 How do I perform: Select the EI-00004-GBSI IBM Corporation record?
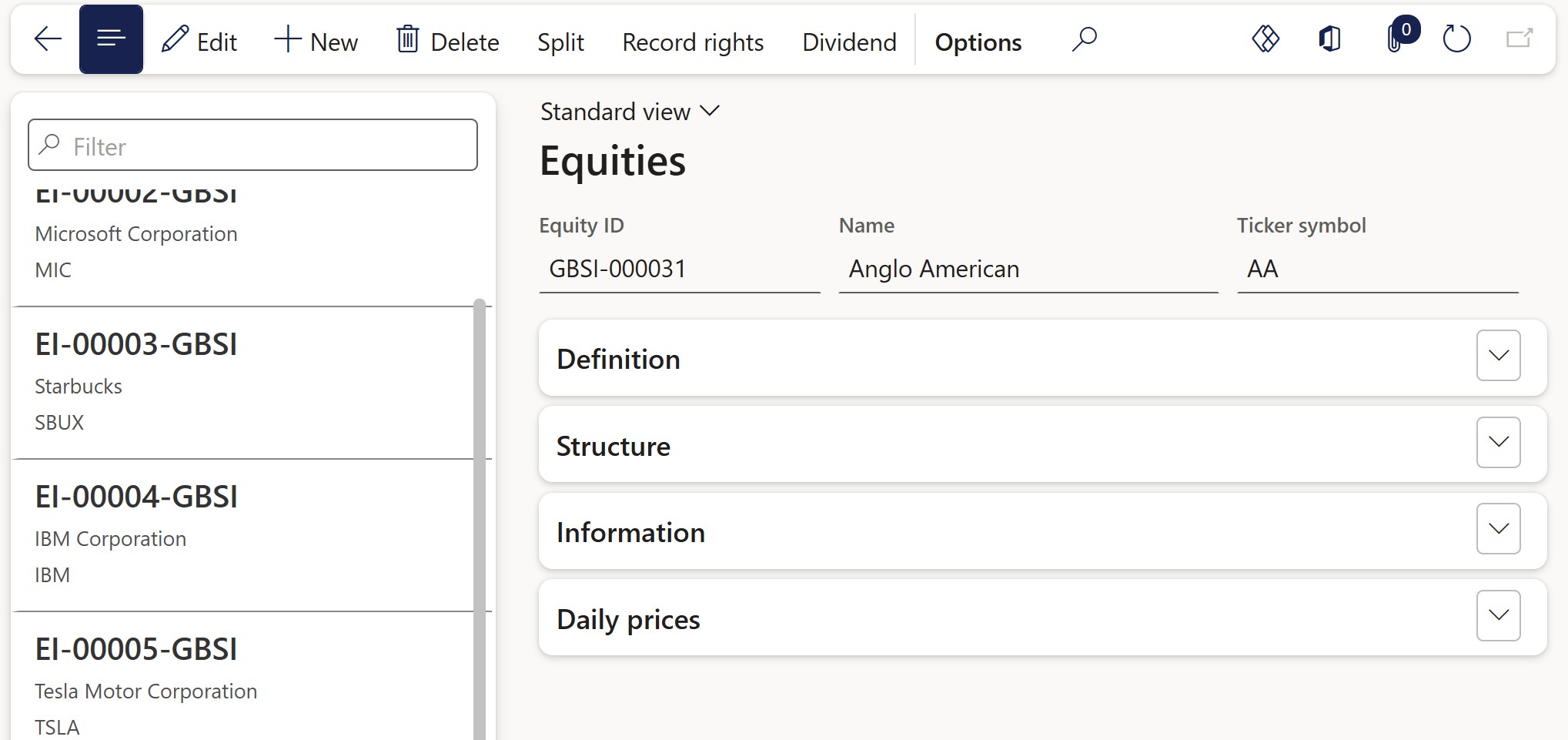(x=243, y=535)
